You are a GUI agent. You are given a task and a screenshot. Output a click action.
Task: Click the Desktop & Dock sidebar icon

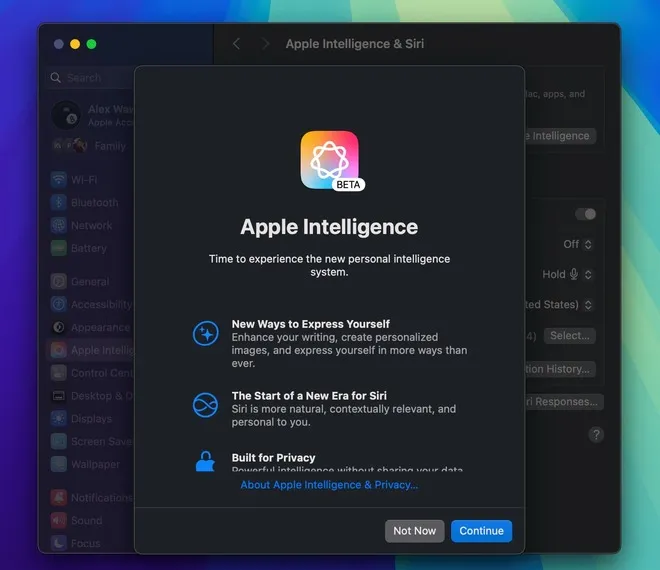[59, 396]
